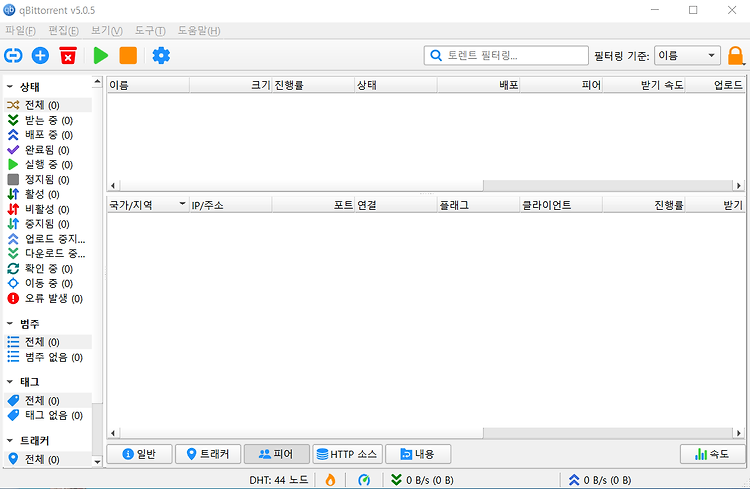This screenshot has height=489, width=750.
Task: Click the 국가/지역 column sort arrow
Action: point(182,203)
